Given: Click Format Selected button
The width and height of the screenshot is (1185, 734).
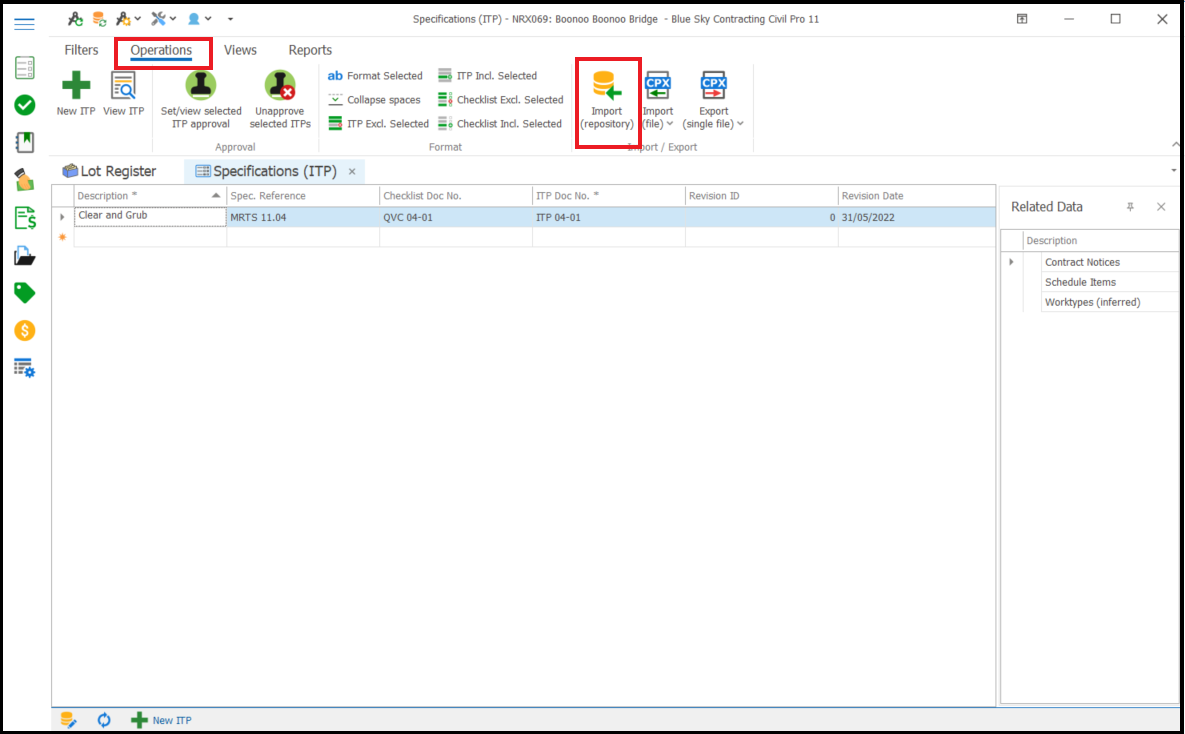Looking at the screenshot, I should (x=375, y=76).
